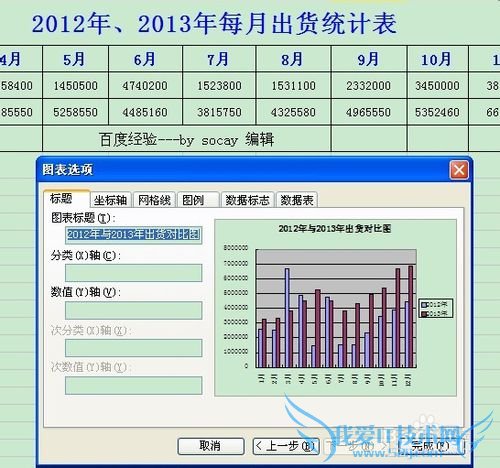Click the 次数值(Y)轴 disabled field
The width and height of the screenshot is (500, 468).
pos(134,385)
